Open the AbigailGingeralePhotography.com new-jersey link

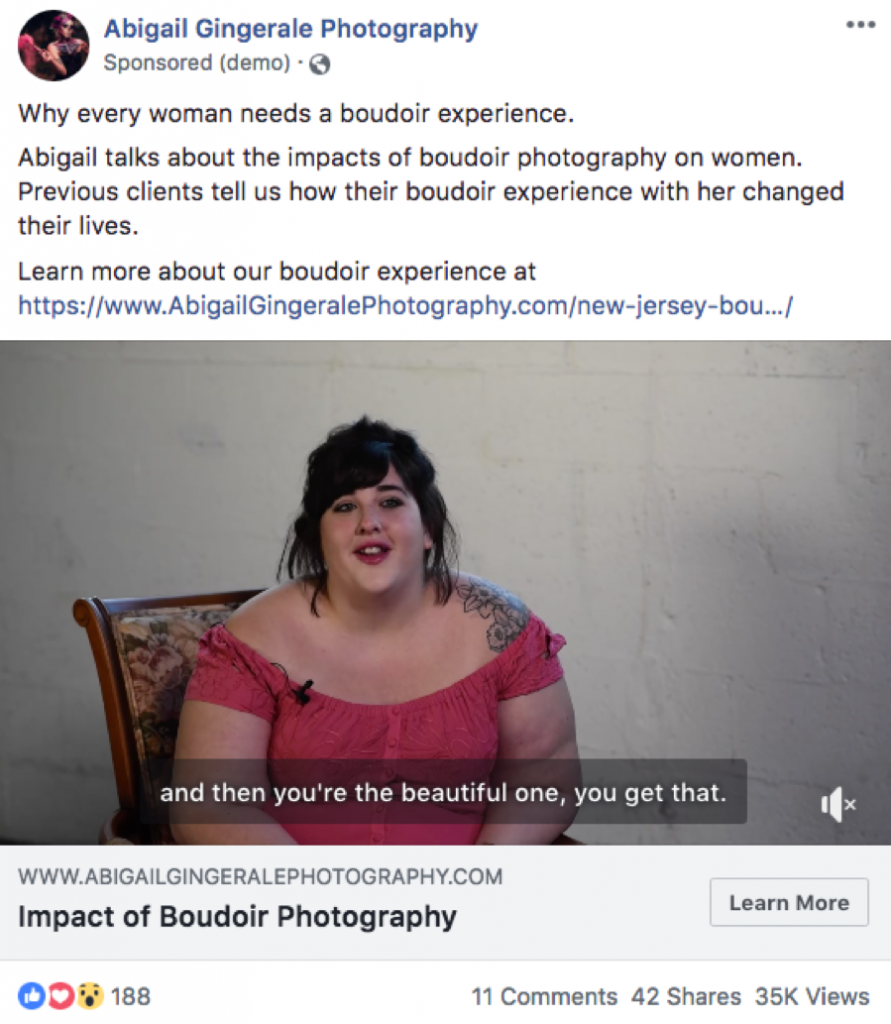click(405, 305)
